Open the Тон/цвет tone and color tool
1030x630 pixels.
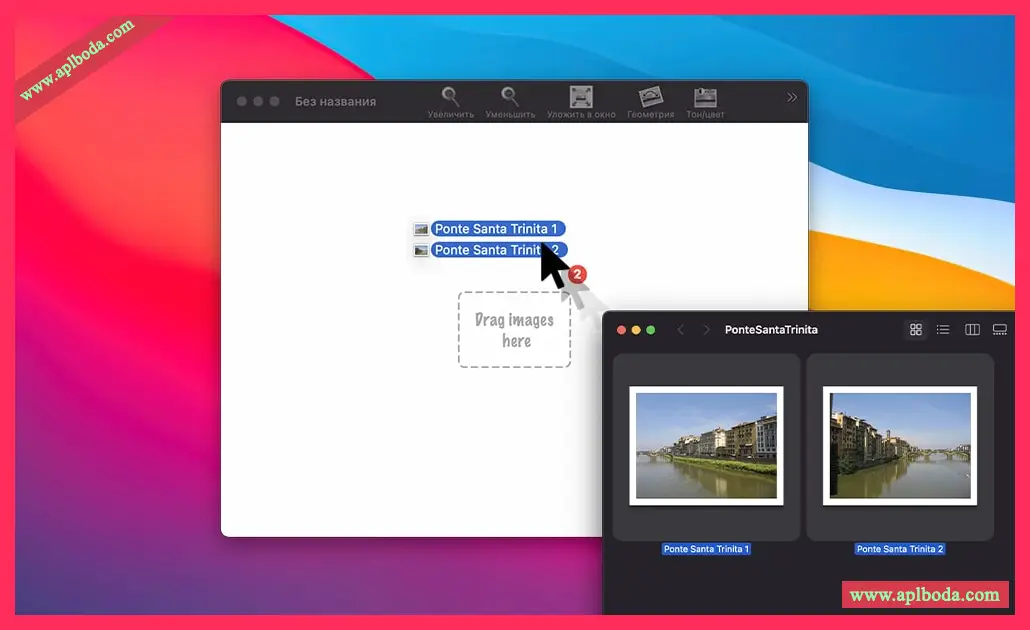[705, 102]
